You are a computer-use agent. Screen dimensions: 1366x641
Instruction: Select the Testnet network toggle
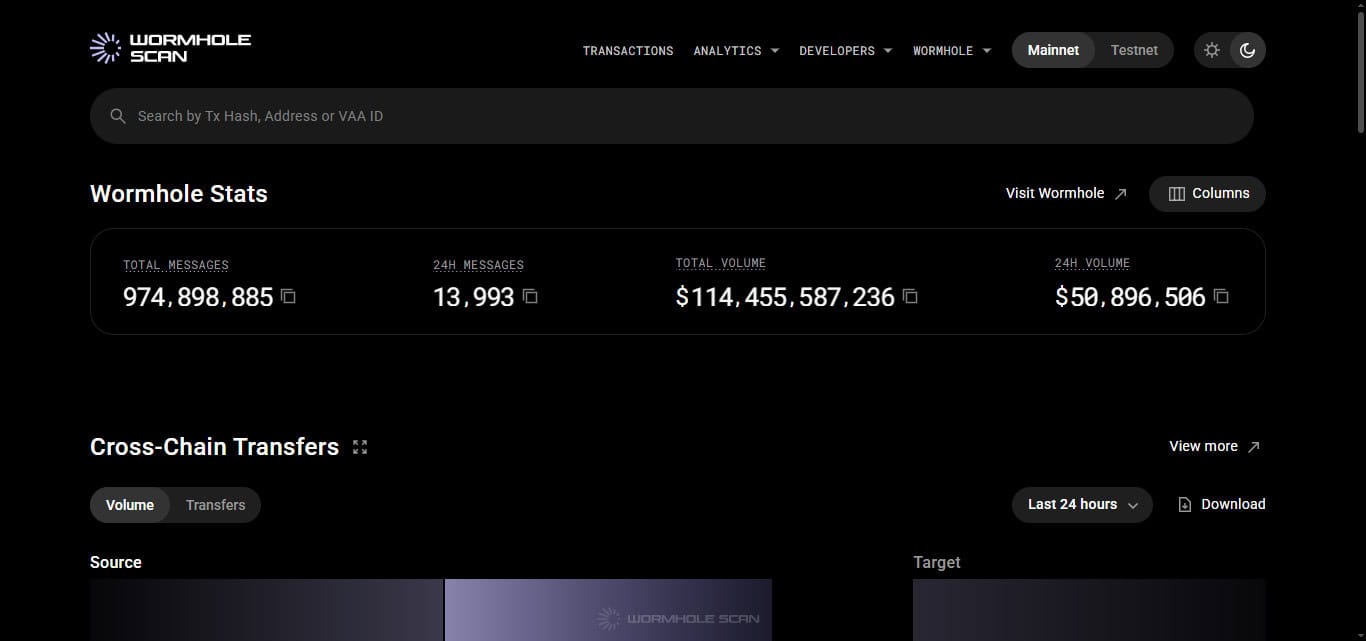1134,50
